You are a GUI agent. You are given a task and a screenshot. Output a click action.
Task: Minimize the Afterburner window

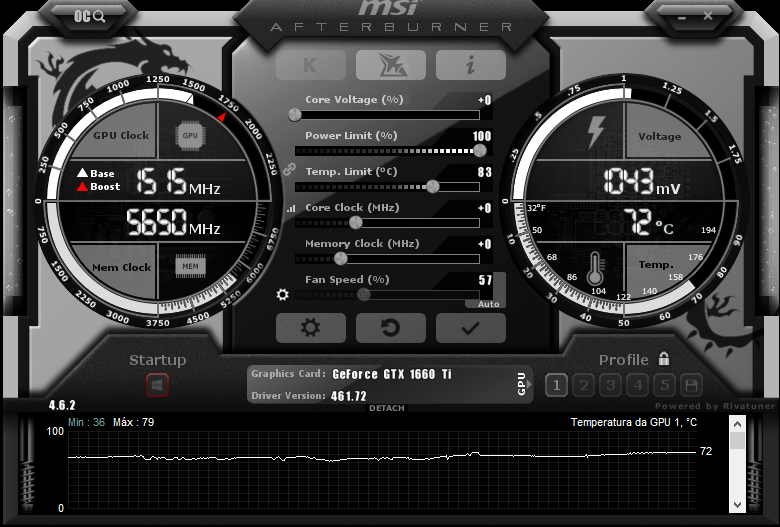point(682,17)
